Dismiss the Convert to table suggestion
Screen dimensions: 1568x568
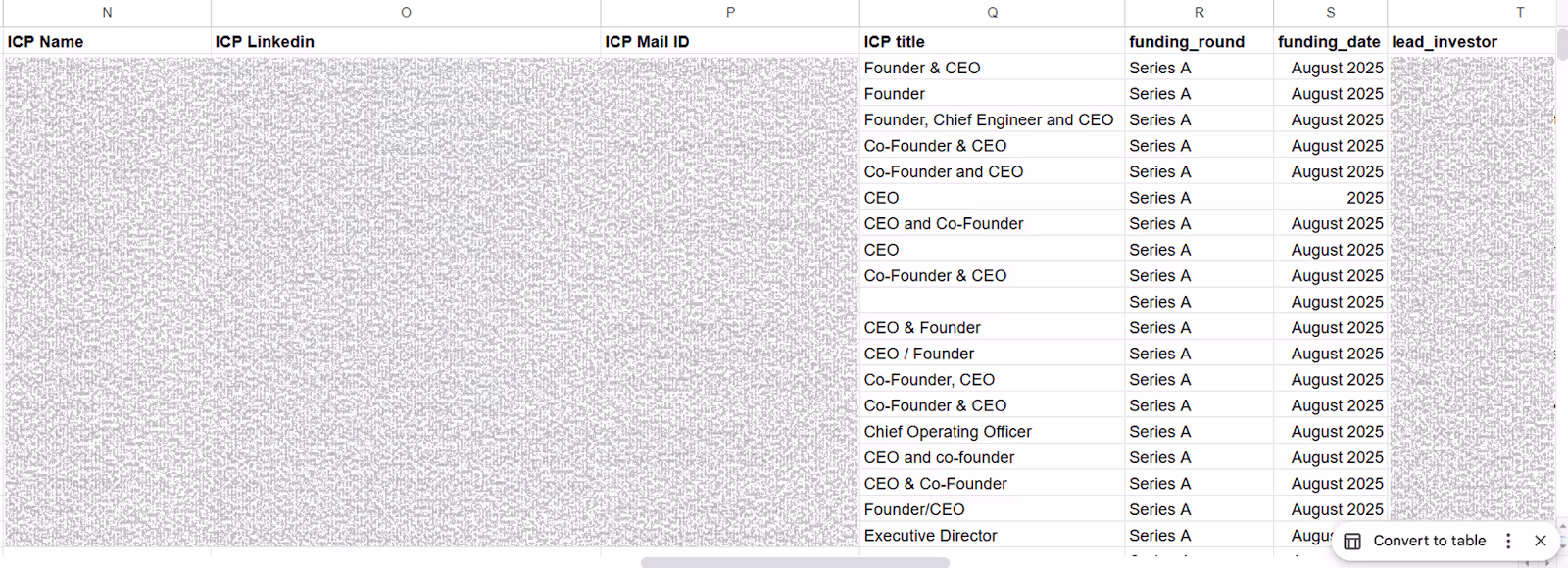coord(1540,541)
